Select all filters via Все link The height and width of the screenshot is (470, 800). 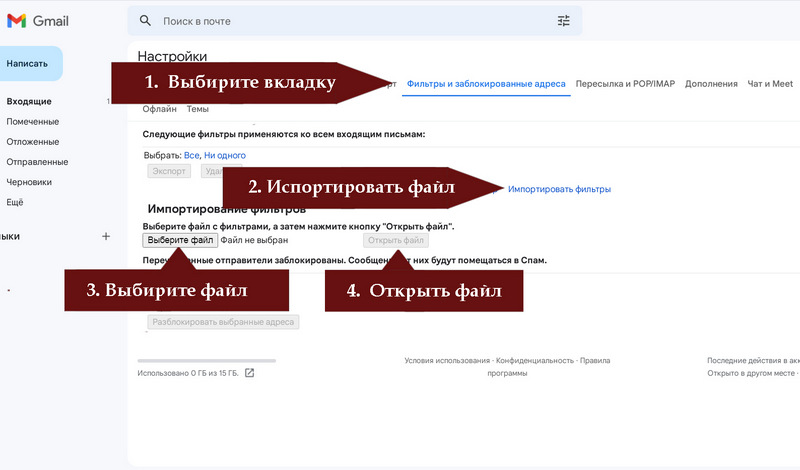[x=192, y=155]
